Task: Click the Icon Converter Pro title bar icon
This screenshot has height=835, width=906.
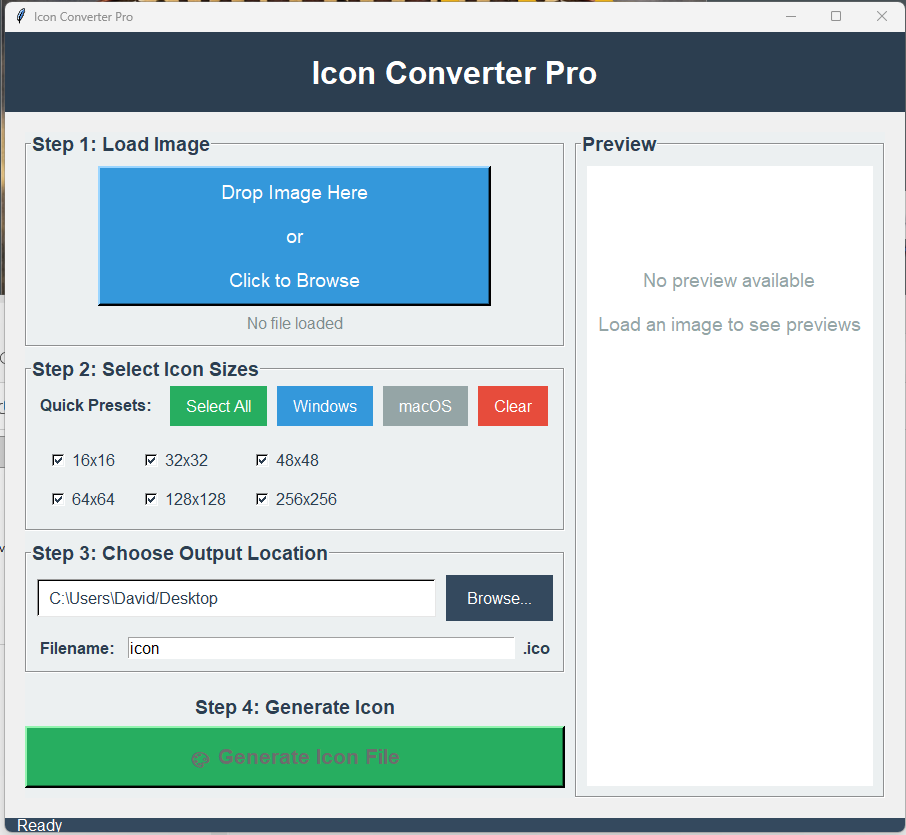Action: tap(19, 16)
